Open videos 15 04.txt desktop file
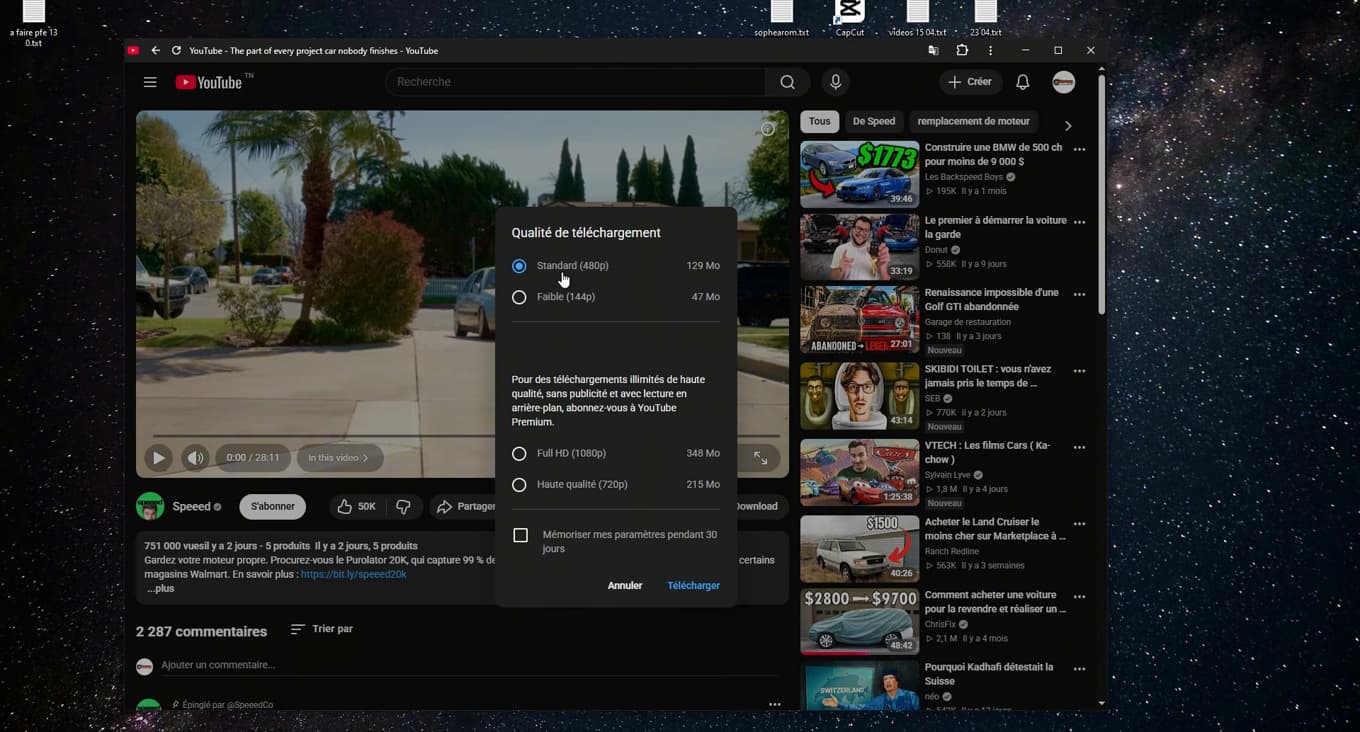 917,18
